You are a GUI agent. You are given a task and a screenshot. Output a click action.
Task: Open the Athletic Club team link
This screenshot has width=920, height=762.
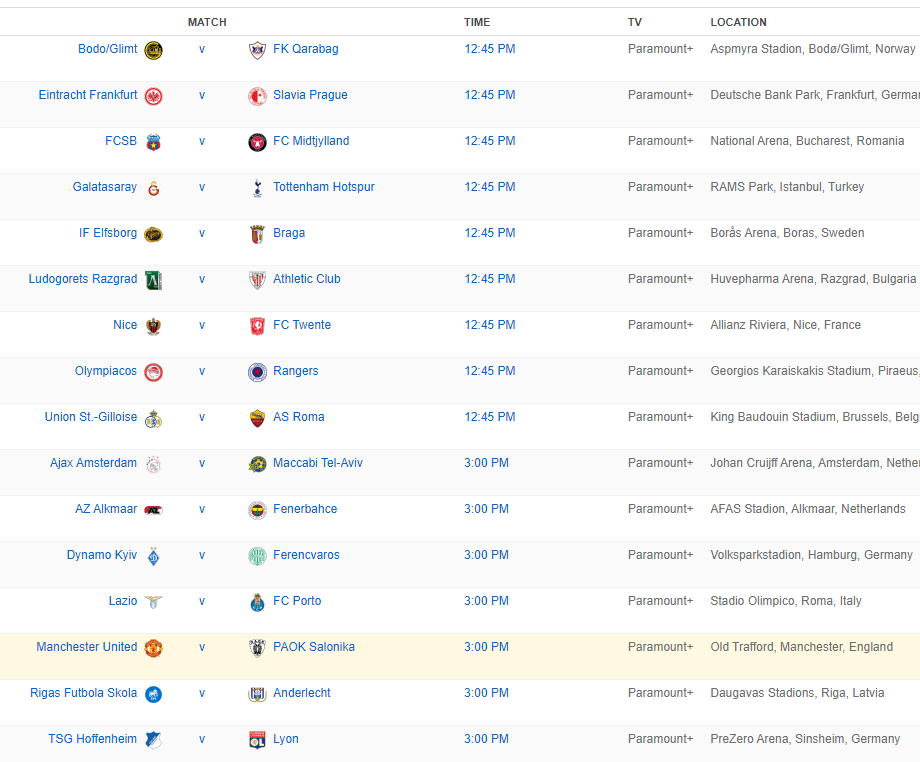(306, 279)
